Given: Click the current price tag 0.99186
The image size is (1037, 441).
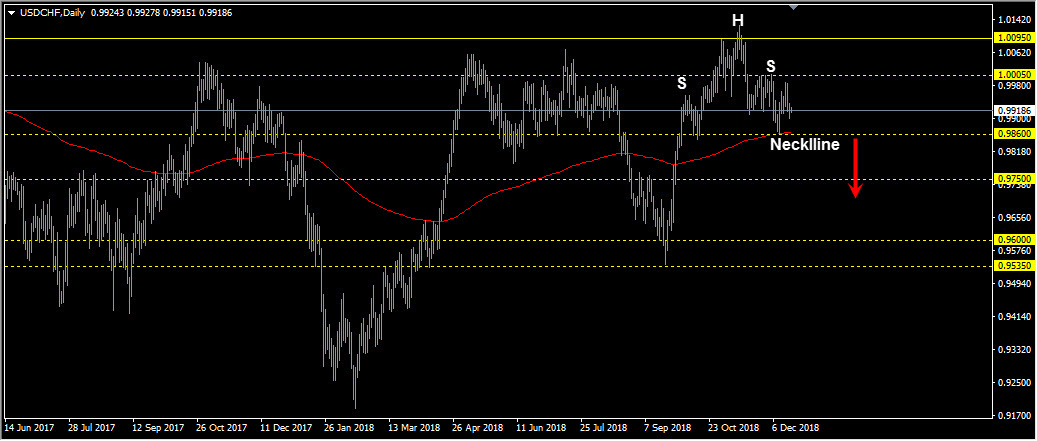Looking at the screenshot, I should (1013, 110).
